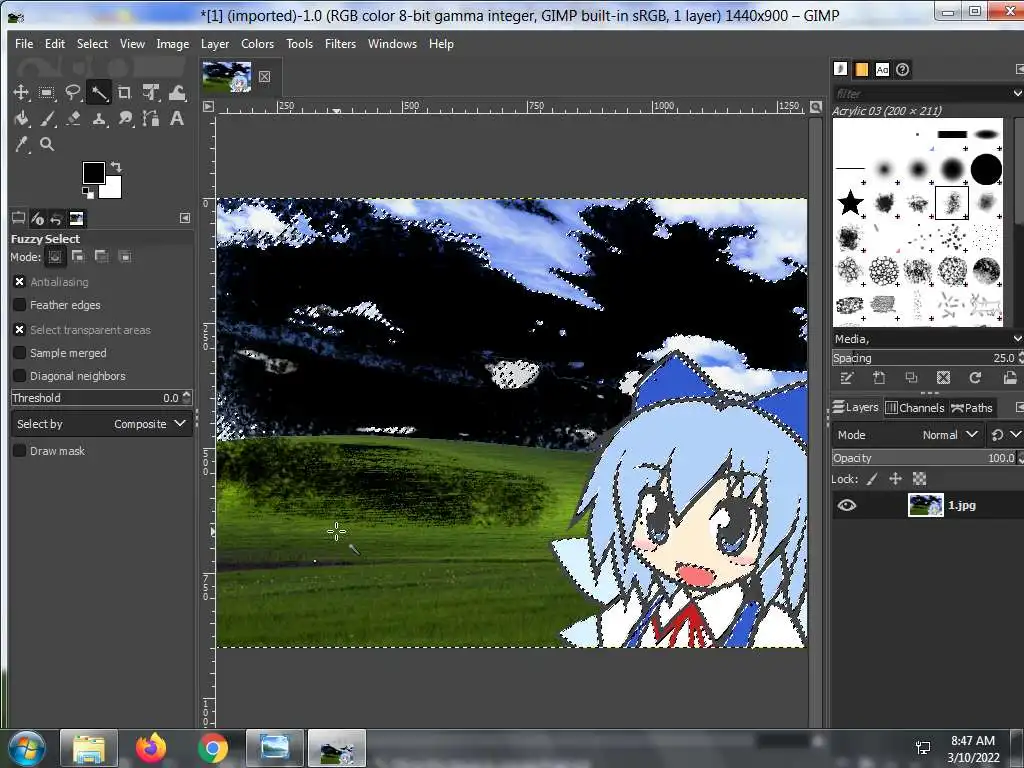Open brush as image

(1010, 377)
